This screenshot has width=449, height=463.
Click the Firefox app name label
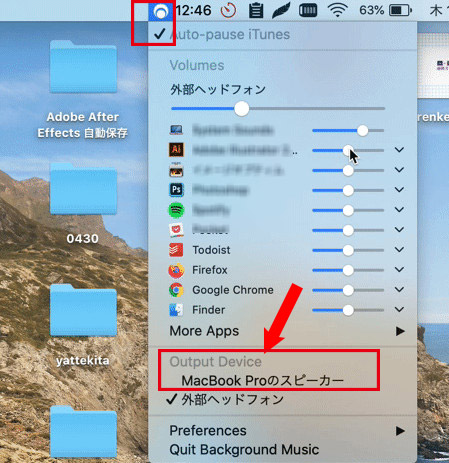tap(210, 270)
